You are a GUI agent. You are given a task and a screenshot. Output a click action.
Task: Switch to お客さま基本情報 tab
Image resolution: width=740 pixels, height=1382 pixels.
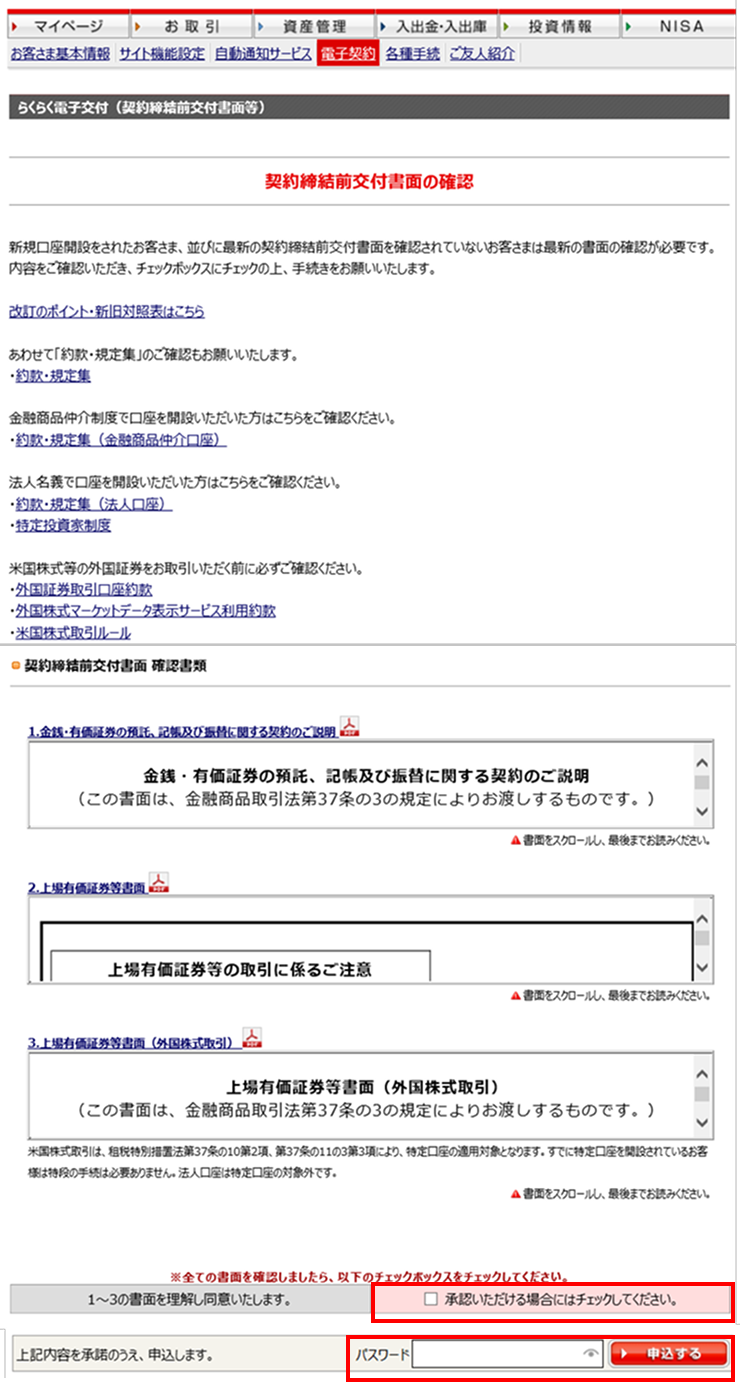pos(60,54)
